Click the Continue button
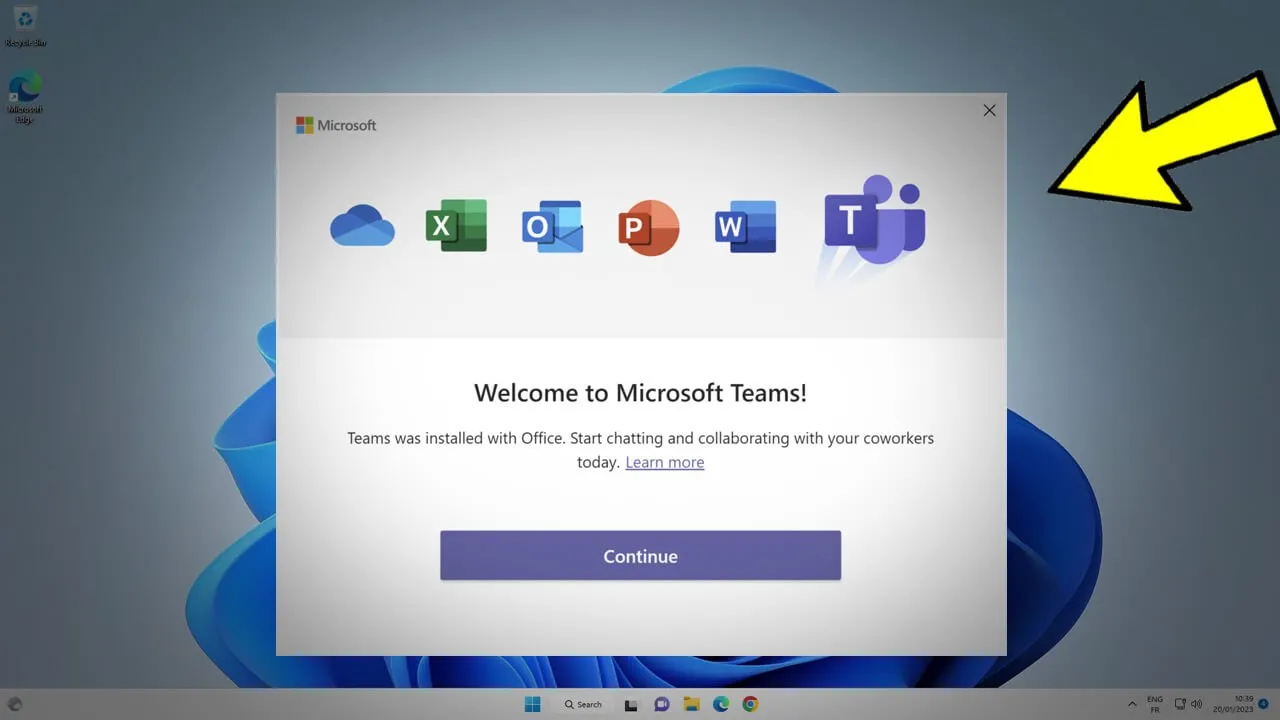Viewport: 1280px width, 720px height. pyautogui.click(x=640, y=556)
